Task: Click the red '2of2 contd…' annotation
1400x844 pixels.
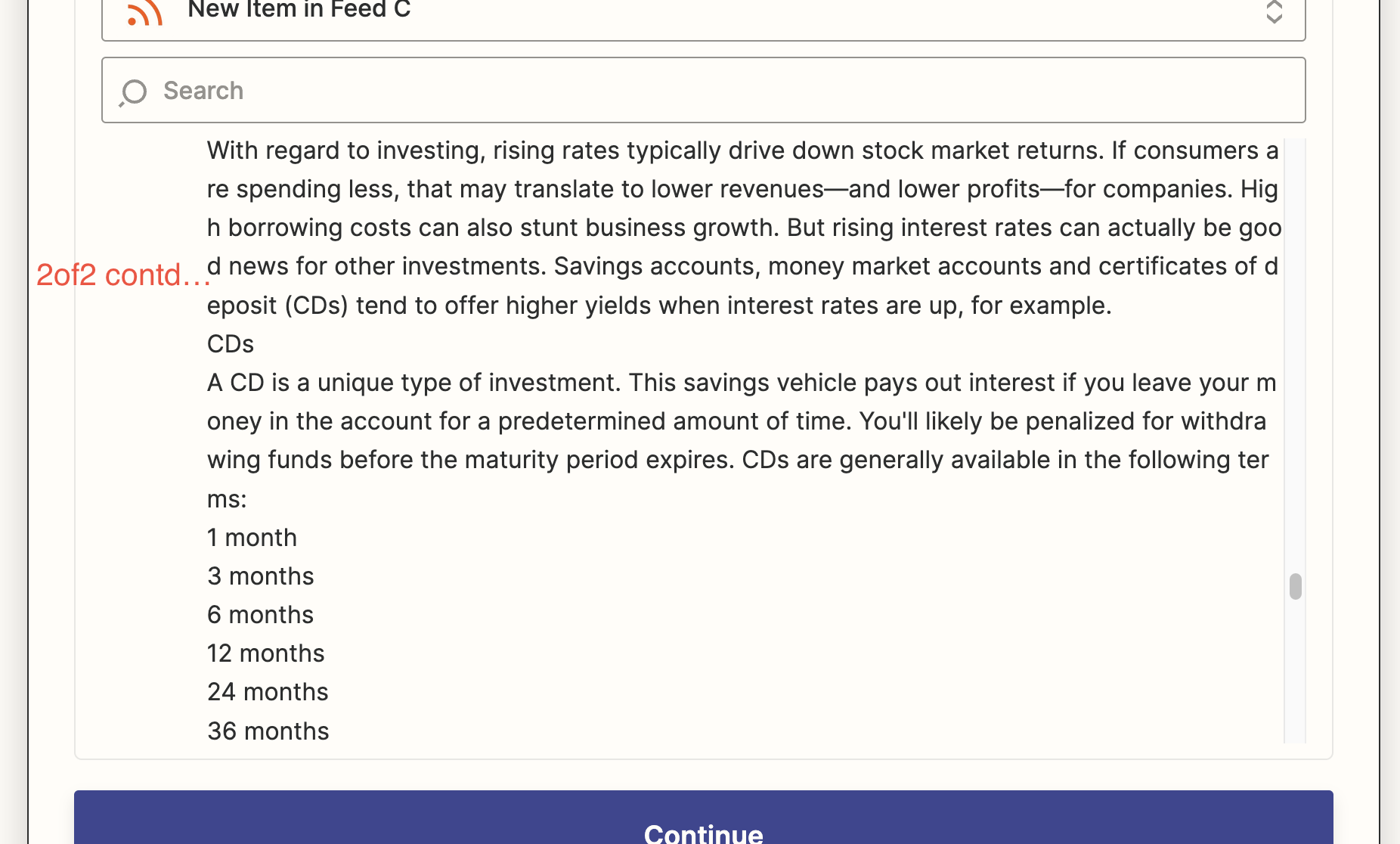Action: (123, 275)
